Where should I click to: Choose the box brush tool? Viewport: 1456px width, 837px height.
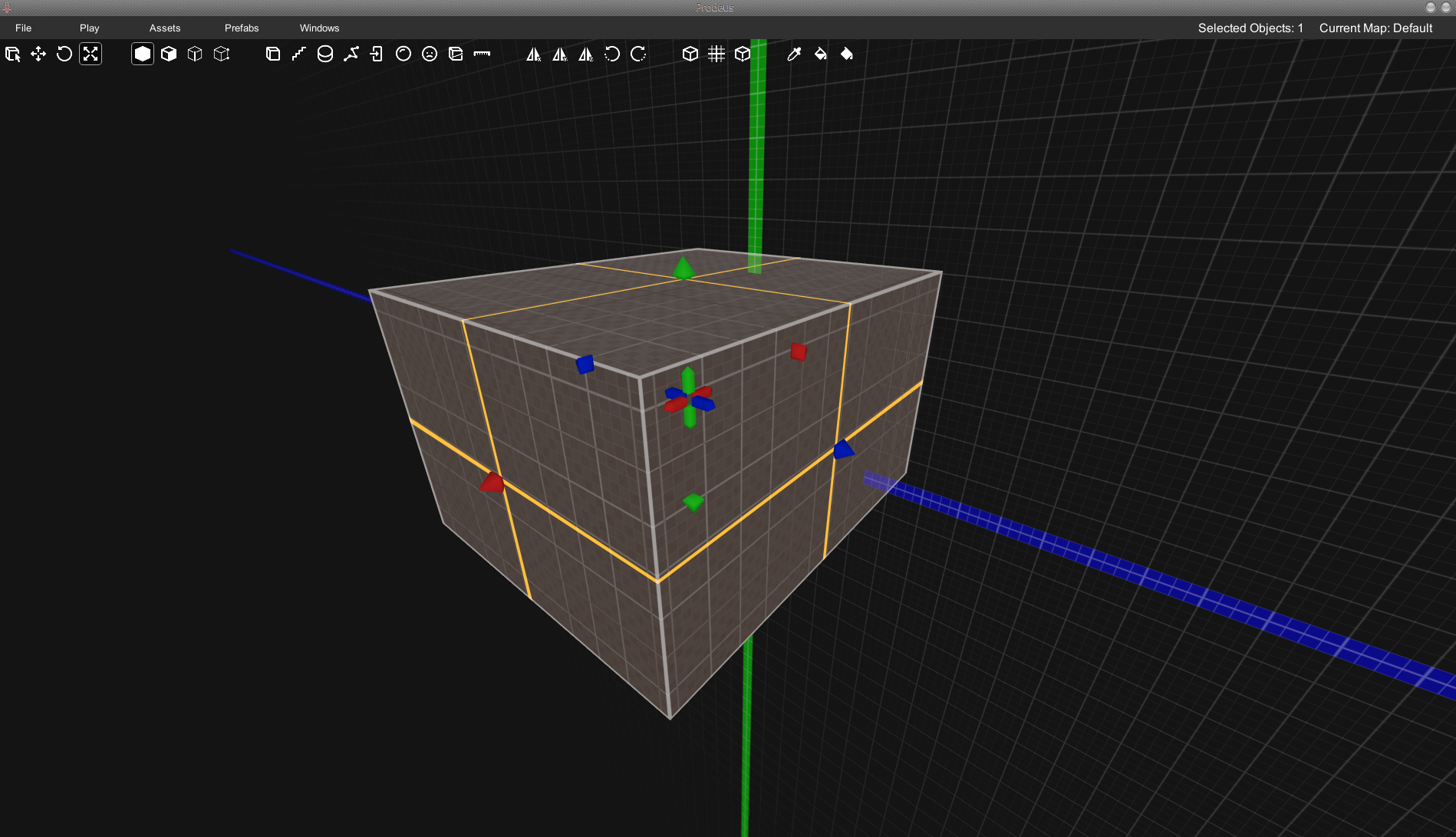tap(273, 54)
